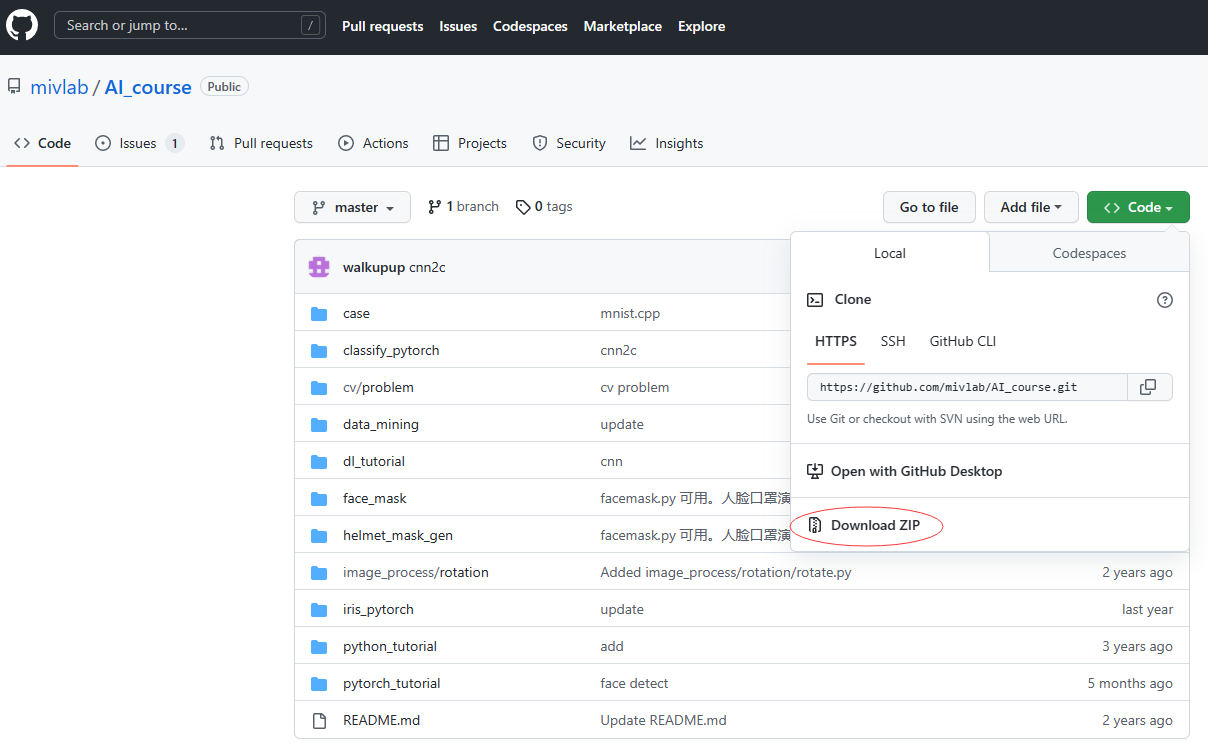Click the case folder icon
This screenshot has width=1208, height=744.
click(x=319, y=314)
